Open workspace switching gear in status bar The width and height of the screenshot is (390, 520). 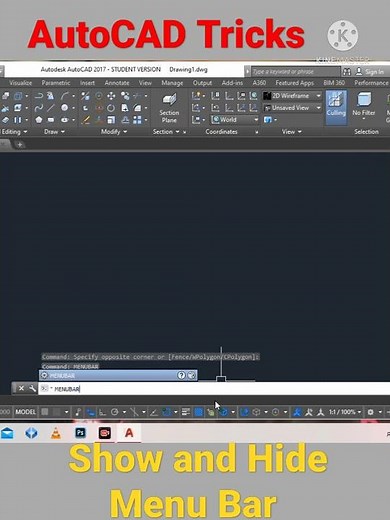click(x=370, y=412)
